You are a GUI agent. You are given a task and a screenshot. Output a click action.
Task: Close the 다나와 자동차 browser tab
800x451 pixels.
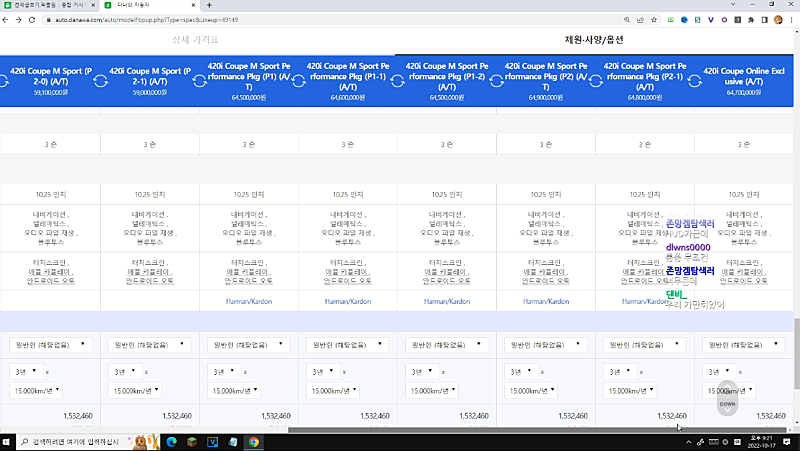coord(193,5)
